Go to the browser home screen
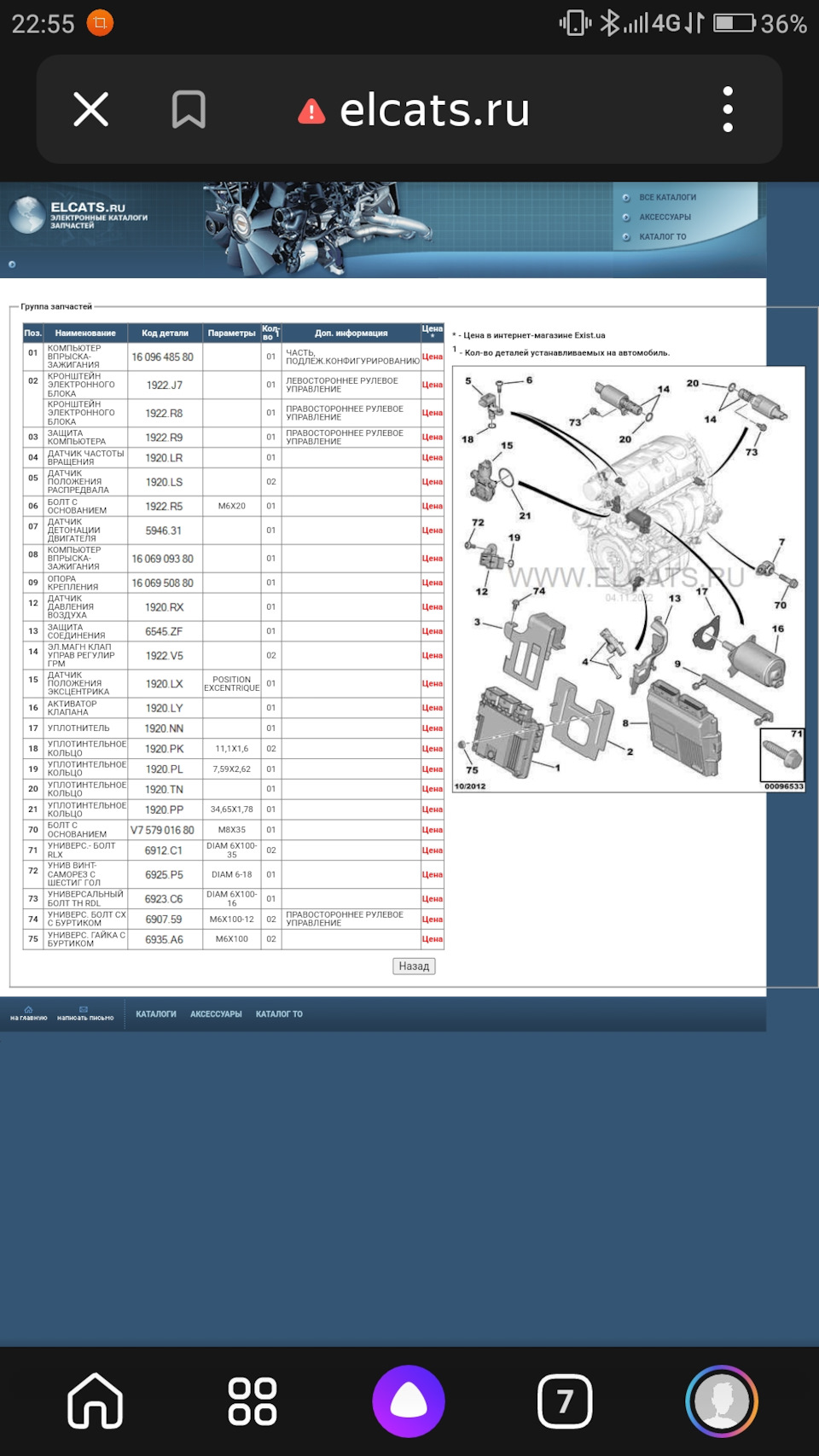 96,1401
